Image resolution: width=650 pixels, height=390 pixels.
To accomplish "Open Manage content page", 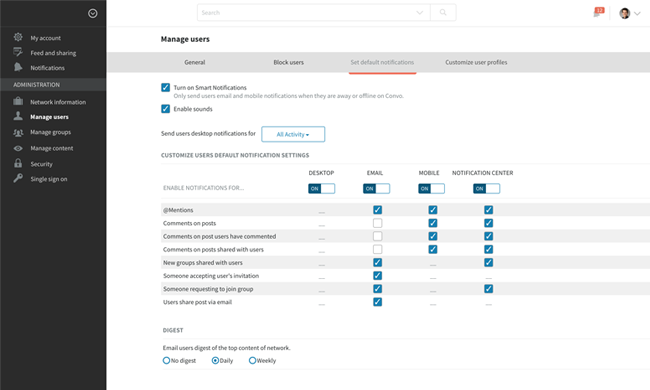I will pyautogui.click(x=51, y=148).
